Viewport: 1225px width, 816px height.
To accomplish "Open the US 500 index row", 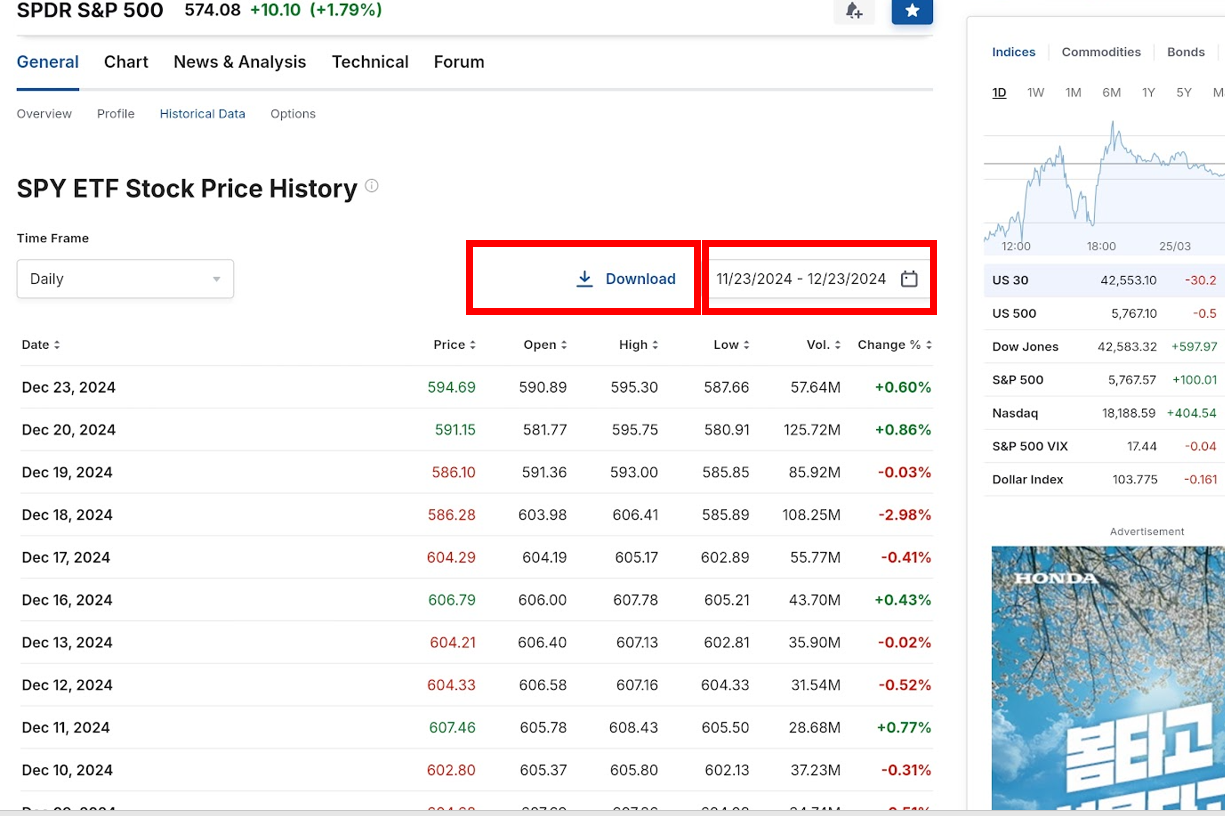I will click(x=1104, y=314).
